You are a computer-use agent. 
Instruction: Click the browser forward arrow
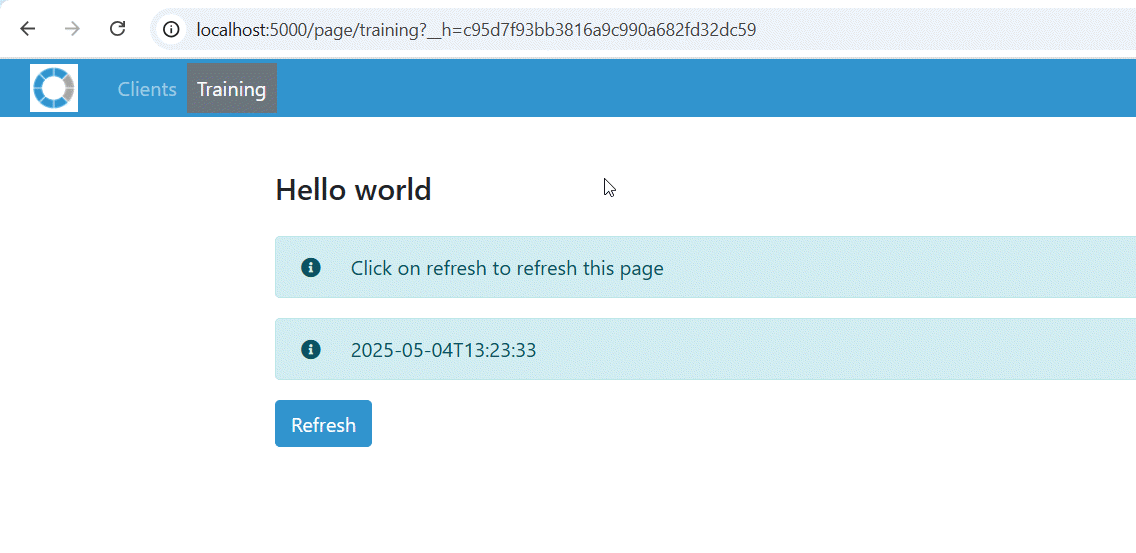[72, 29]
